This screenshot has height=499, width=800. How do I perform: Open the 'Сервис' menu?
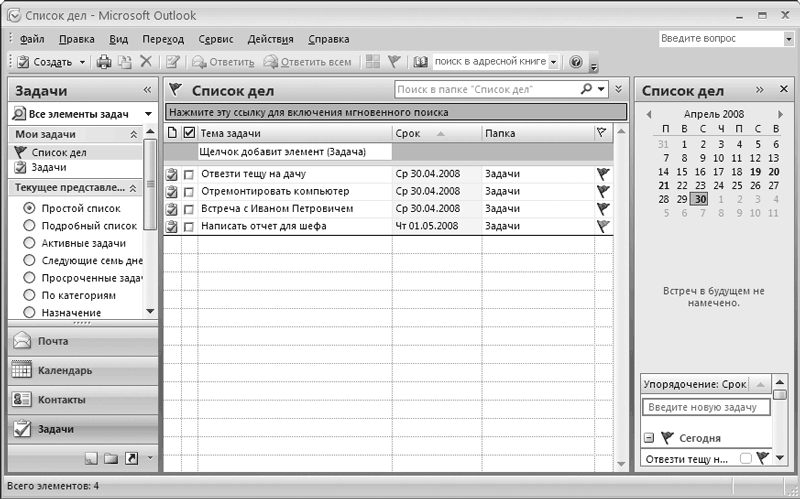pos(216,39)
